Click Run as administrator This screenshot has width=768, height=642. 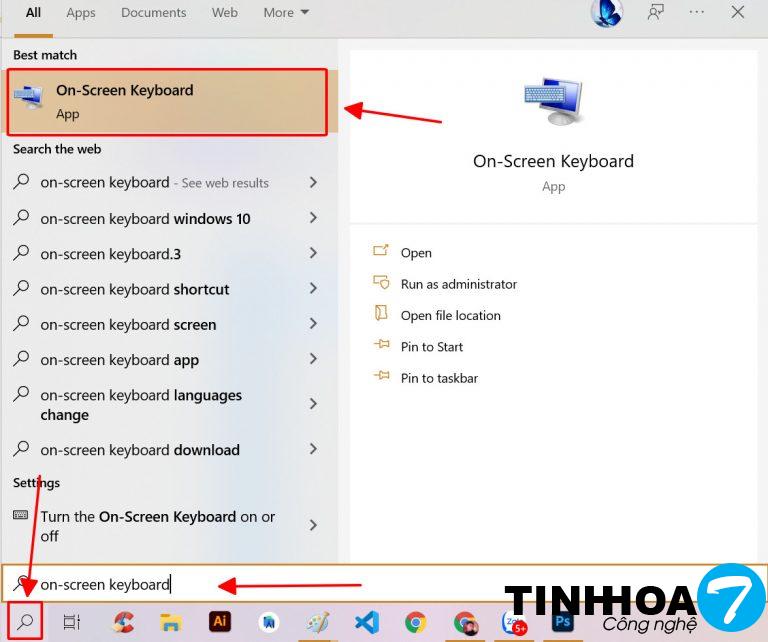[458, 284]
